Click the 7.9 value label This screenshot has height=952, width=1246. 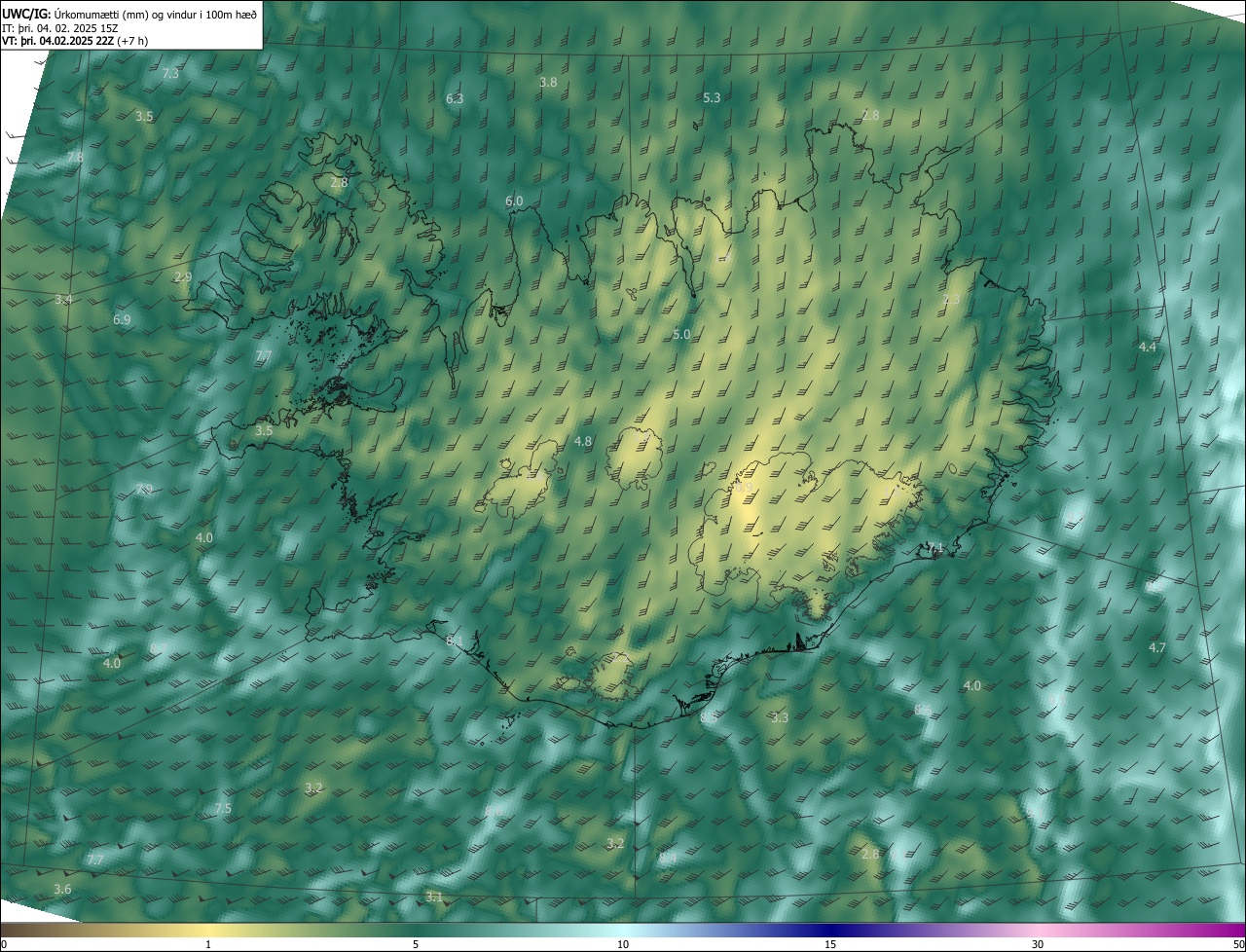[x=144, y=489]
